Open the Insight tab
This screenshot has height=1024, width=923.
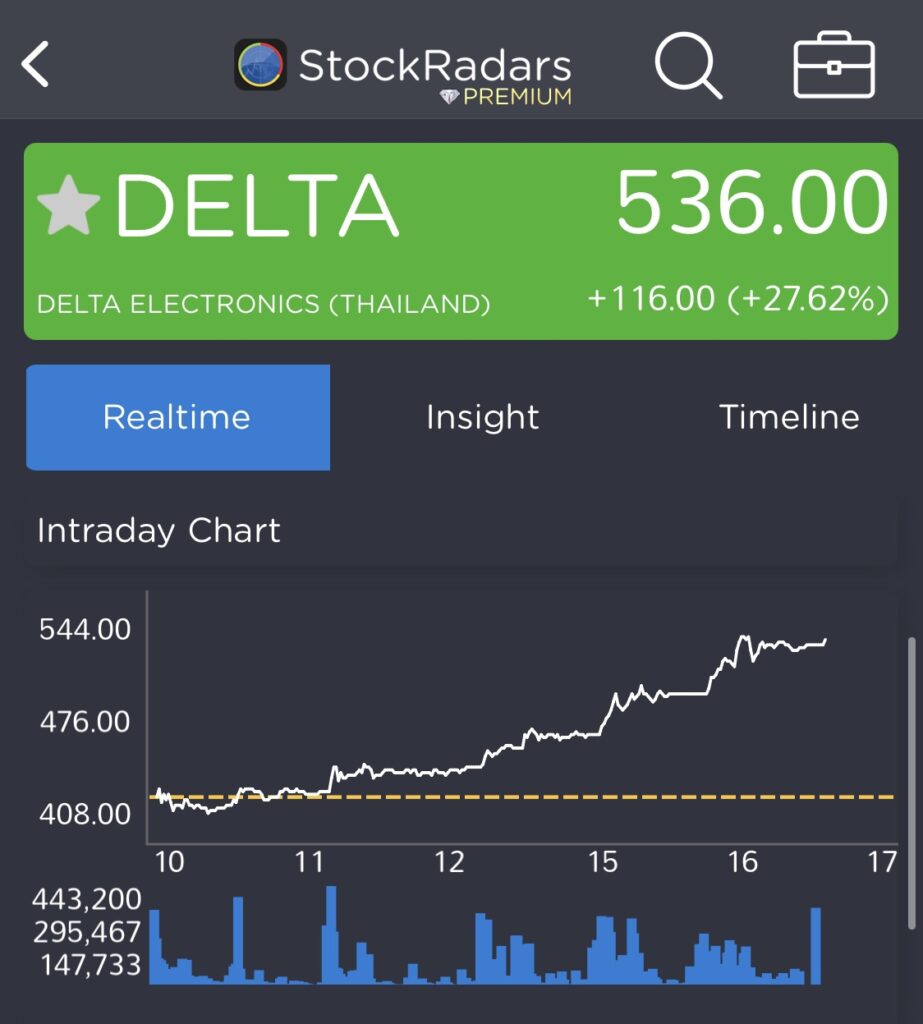click(x=482, y=417)
